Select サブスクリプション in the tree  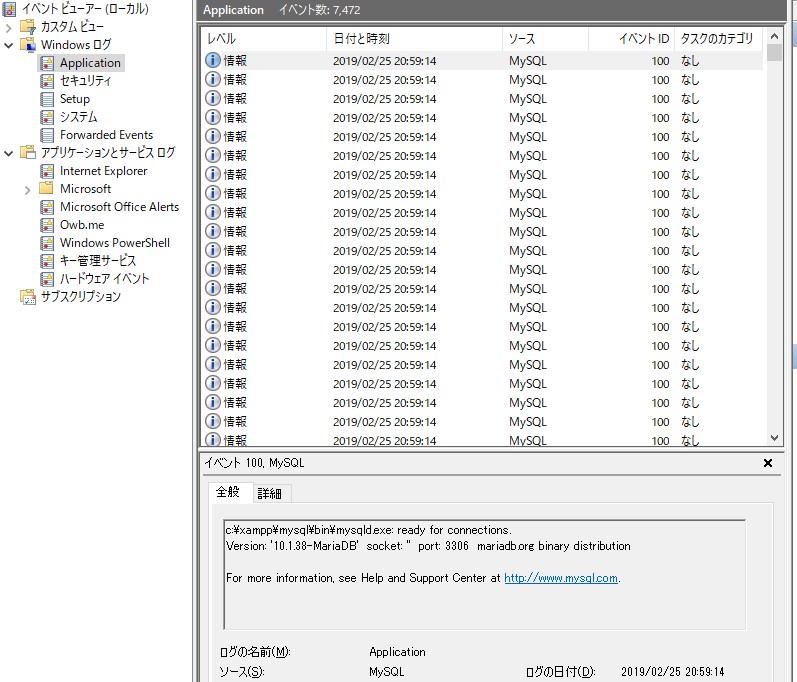80,297
